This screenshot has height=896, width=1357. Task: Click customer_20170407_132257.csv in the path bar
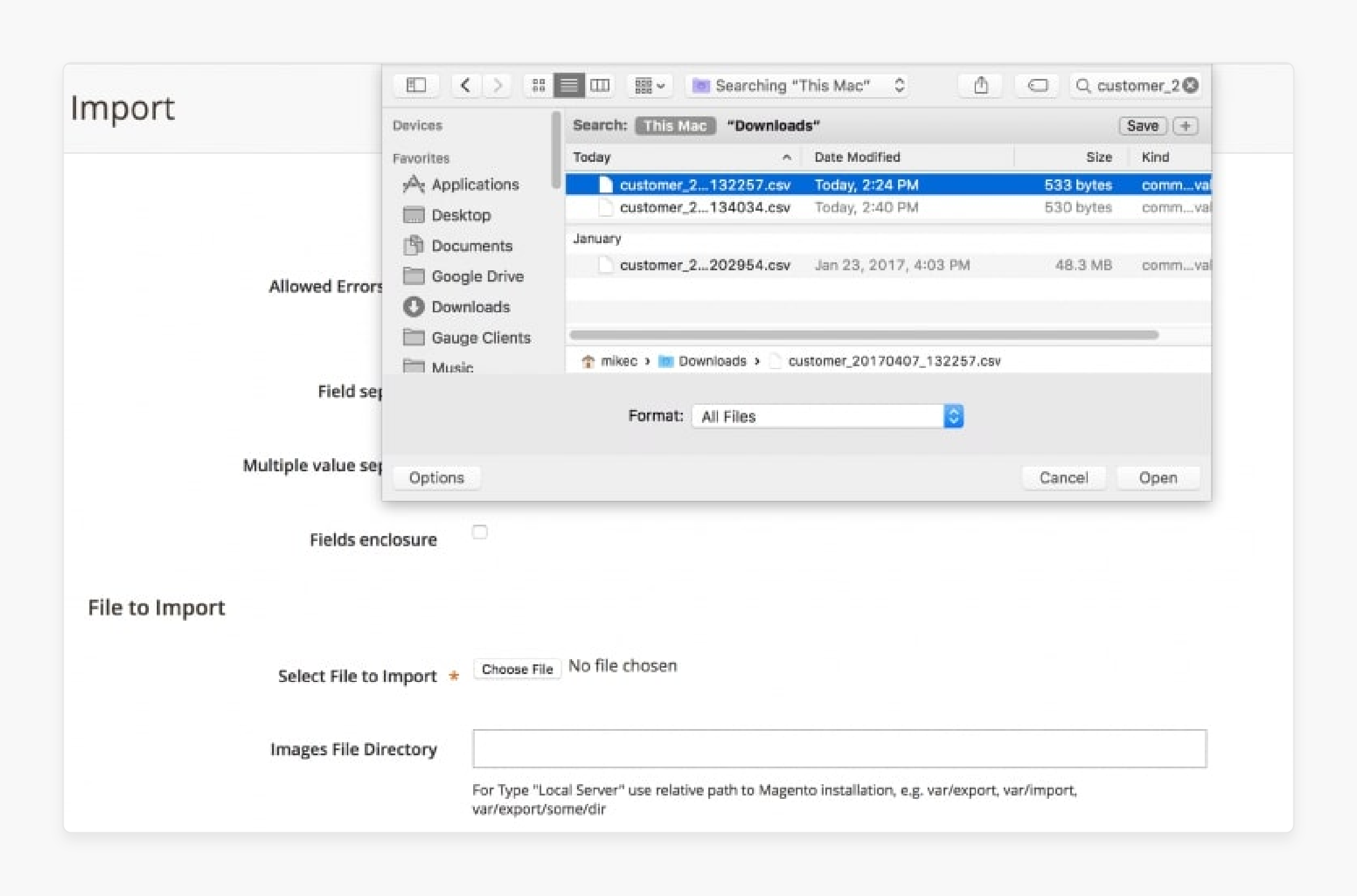click(x=886, y=361)
